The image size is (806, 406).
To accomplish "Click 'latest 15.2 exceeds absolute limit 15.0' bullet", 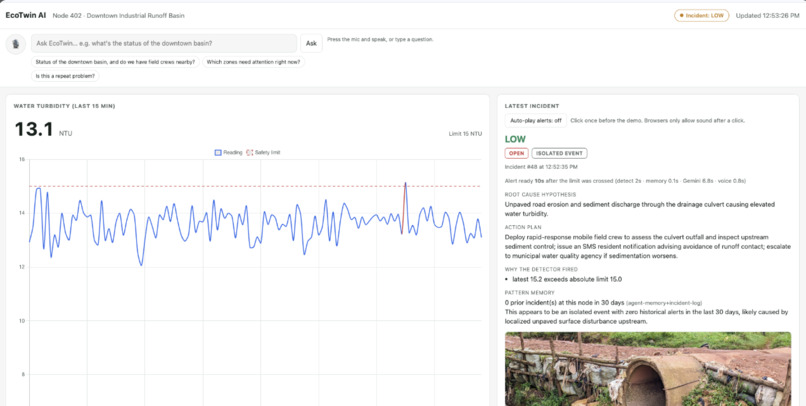I will (567, 279).
